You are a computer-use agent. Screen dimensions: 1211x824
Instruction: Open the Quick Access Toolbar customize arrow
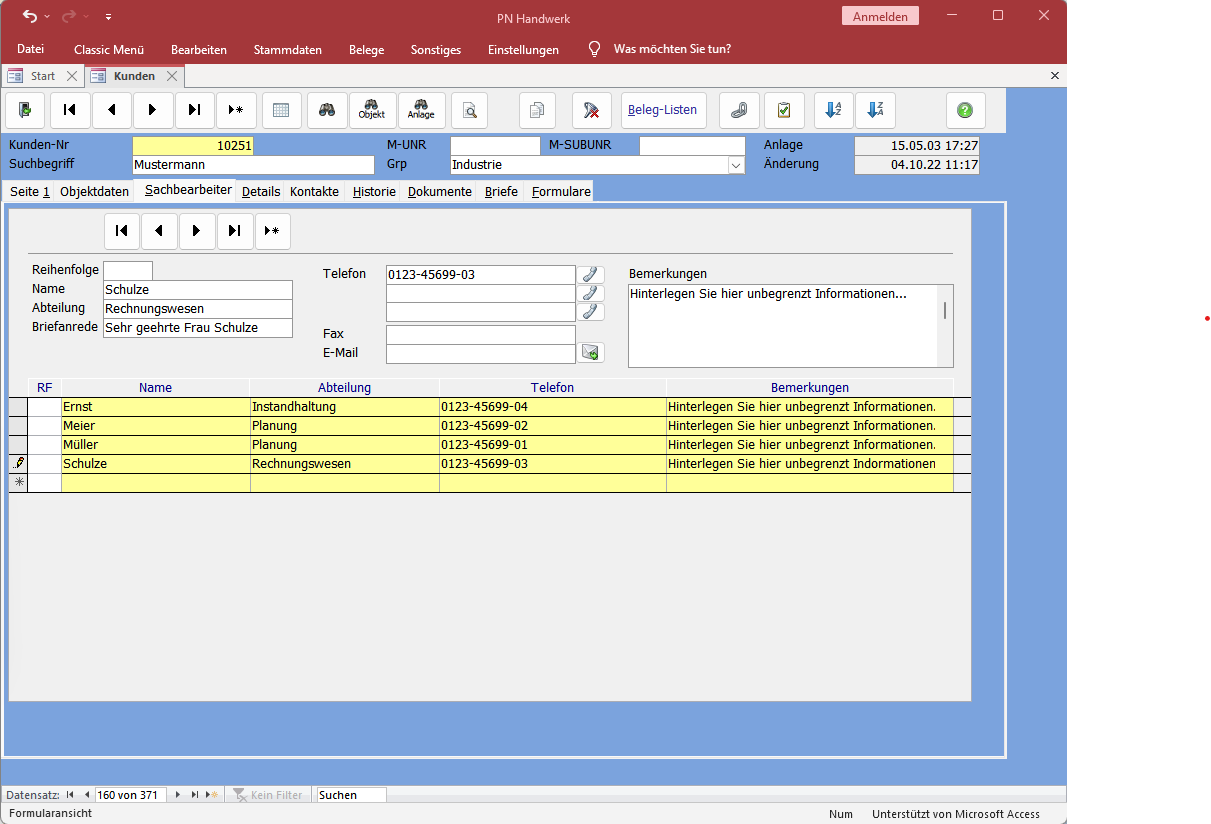pyautogui.click(x=108, y=16)
